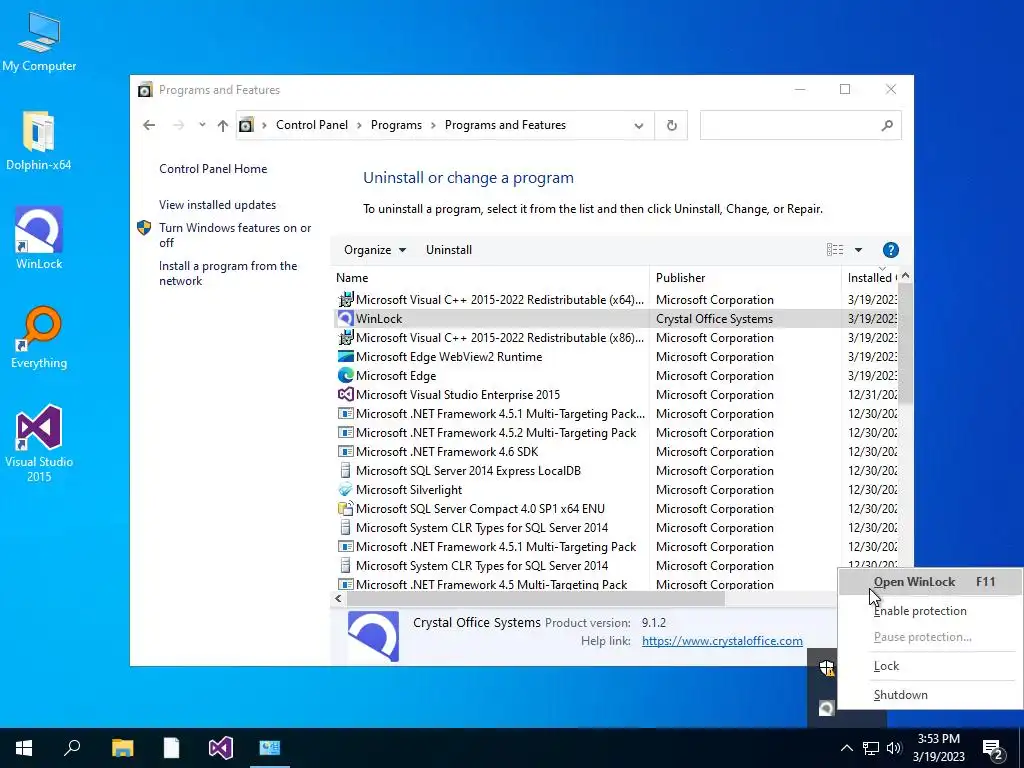Select Microsoft Silverlight row

click(616, 489)
